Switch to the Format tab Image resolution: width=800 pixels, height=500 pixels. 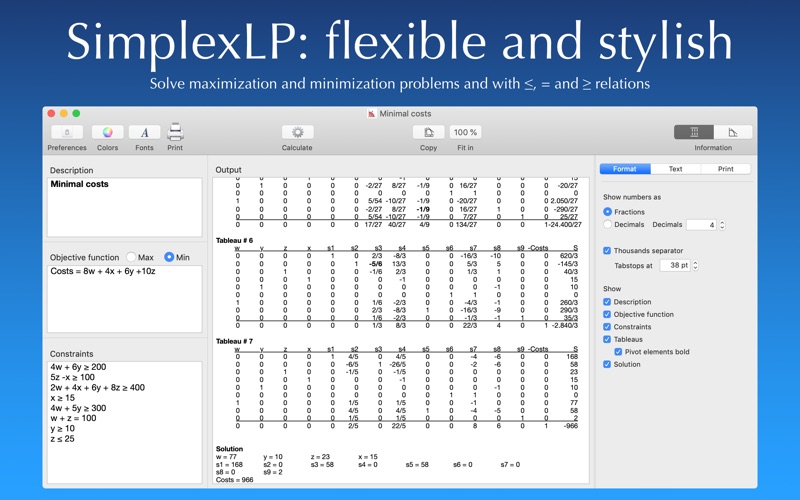click(625, 169)
